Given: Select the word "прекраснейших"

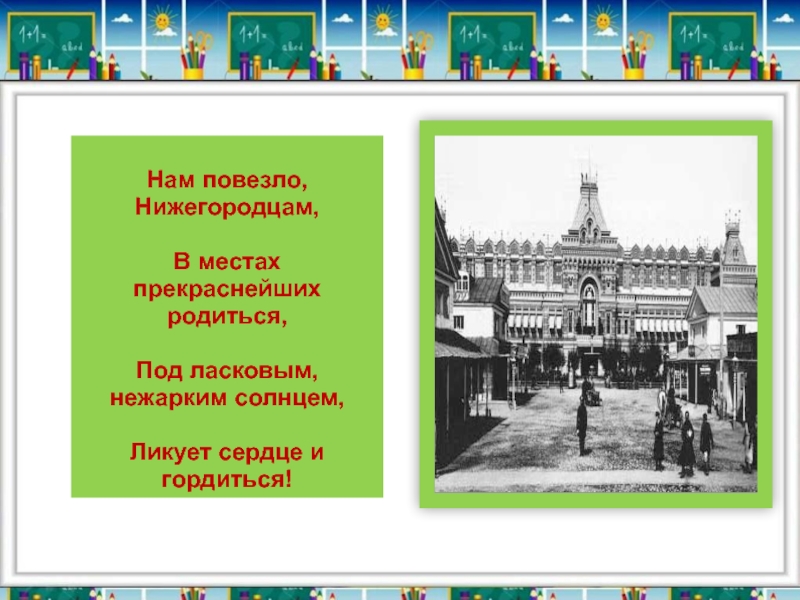Looking at the screenshot, I should (226, 289).
